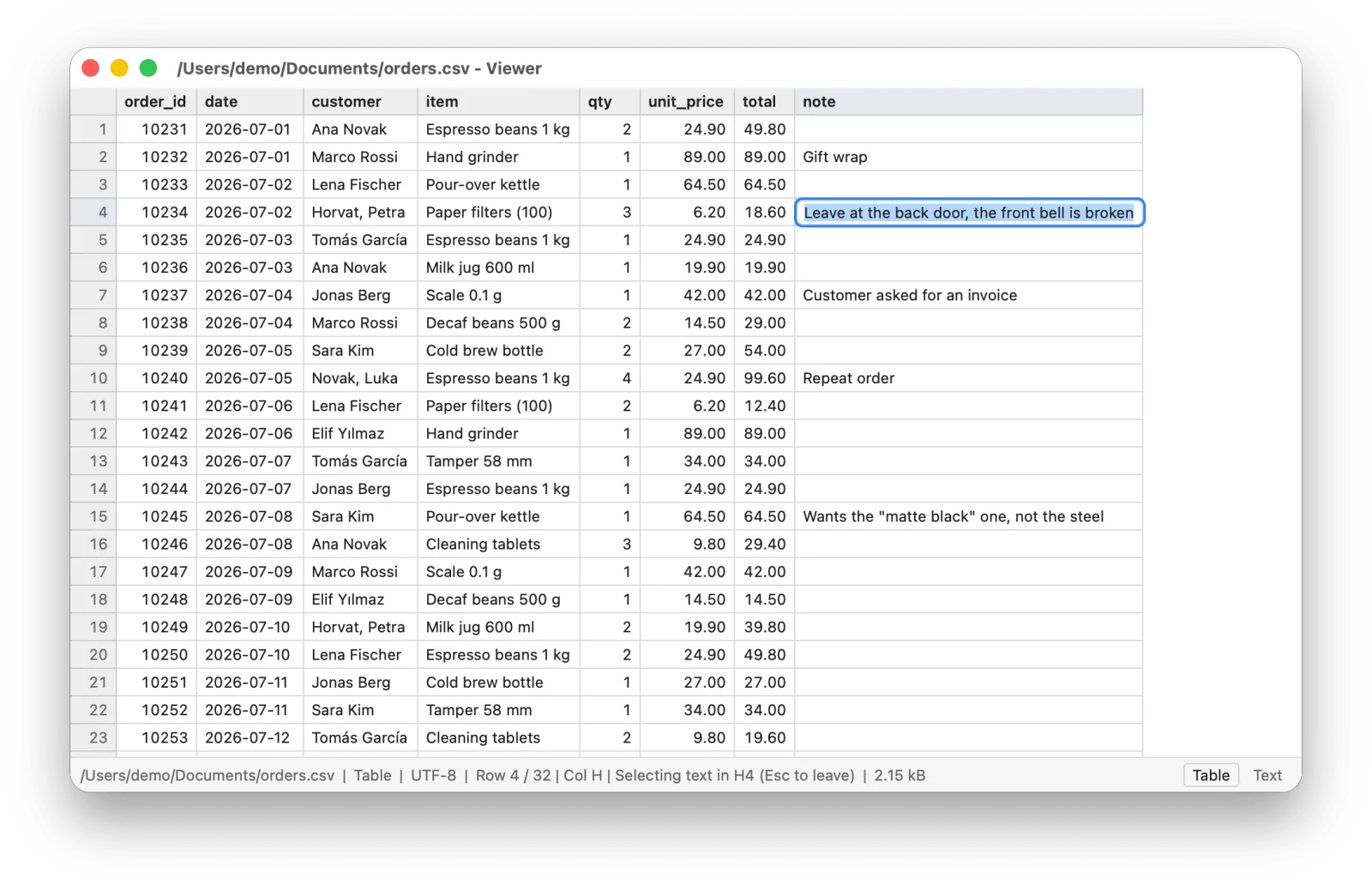Click the 'Cold brew bottle' cell in row 9
The height and width of the screenshot is (885, 1372).
(498, 351)
